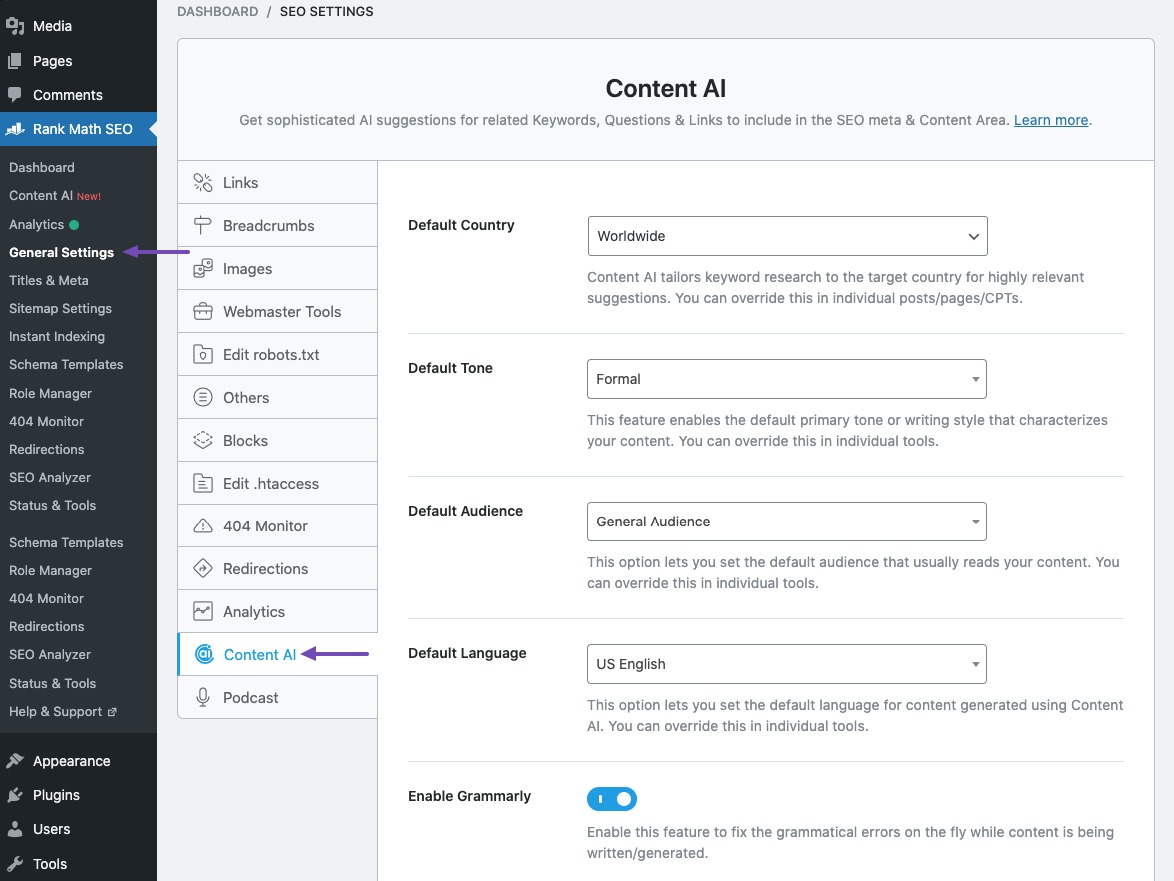This screenshot has height=881, width=1174.
Task: Click the Pages sidebar icon
Action: [14, 61]
